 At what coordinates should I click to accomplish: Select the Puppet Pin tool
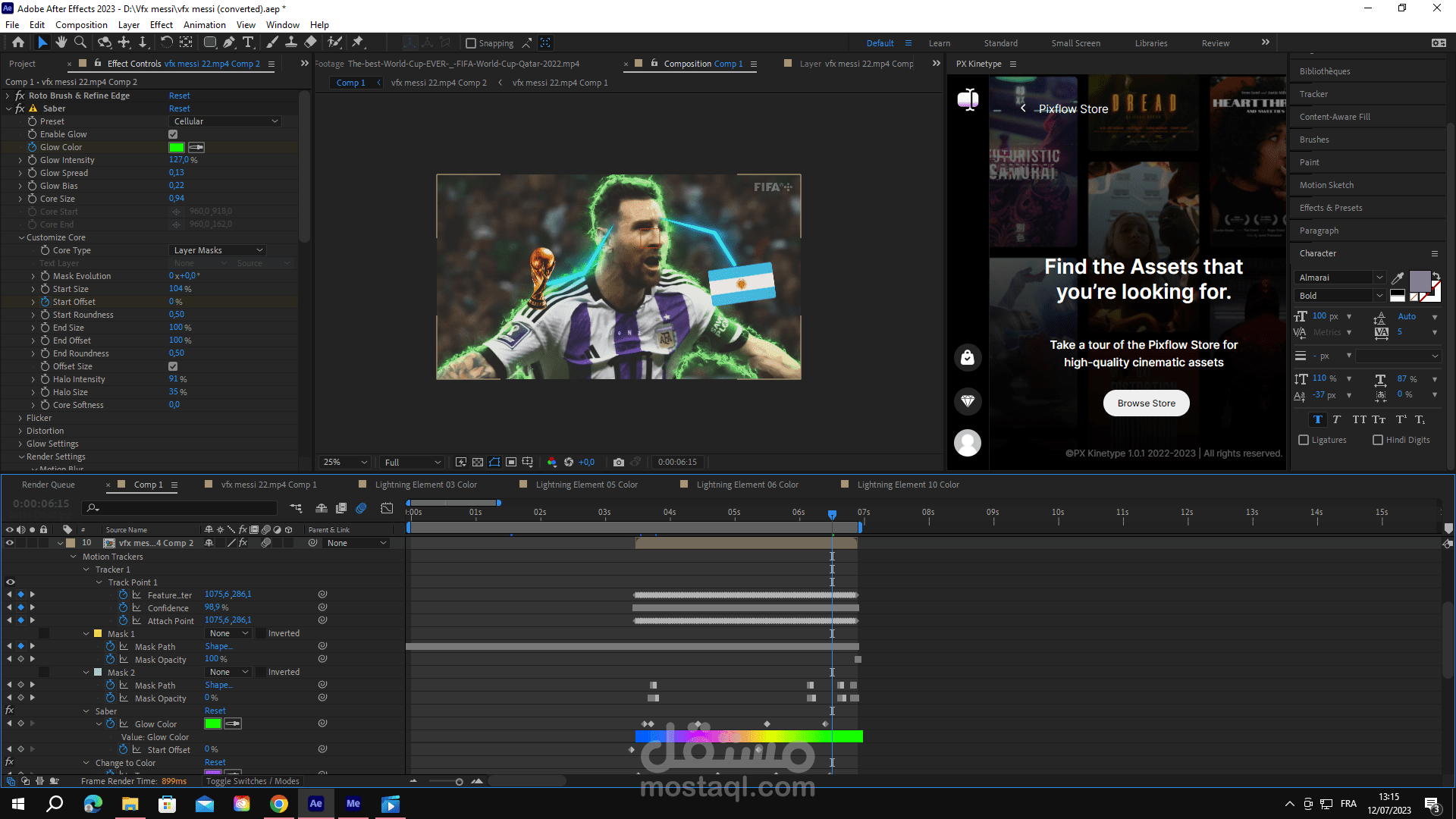click(x=358, y=42)
